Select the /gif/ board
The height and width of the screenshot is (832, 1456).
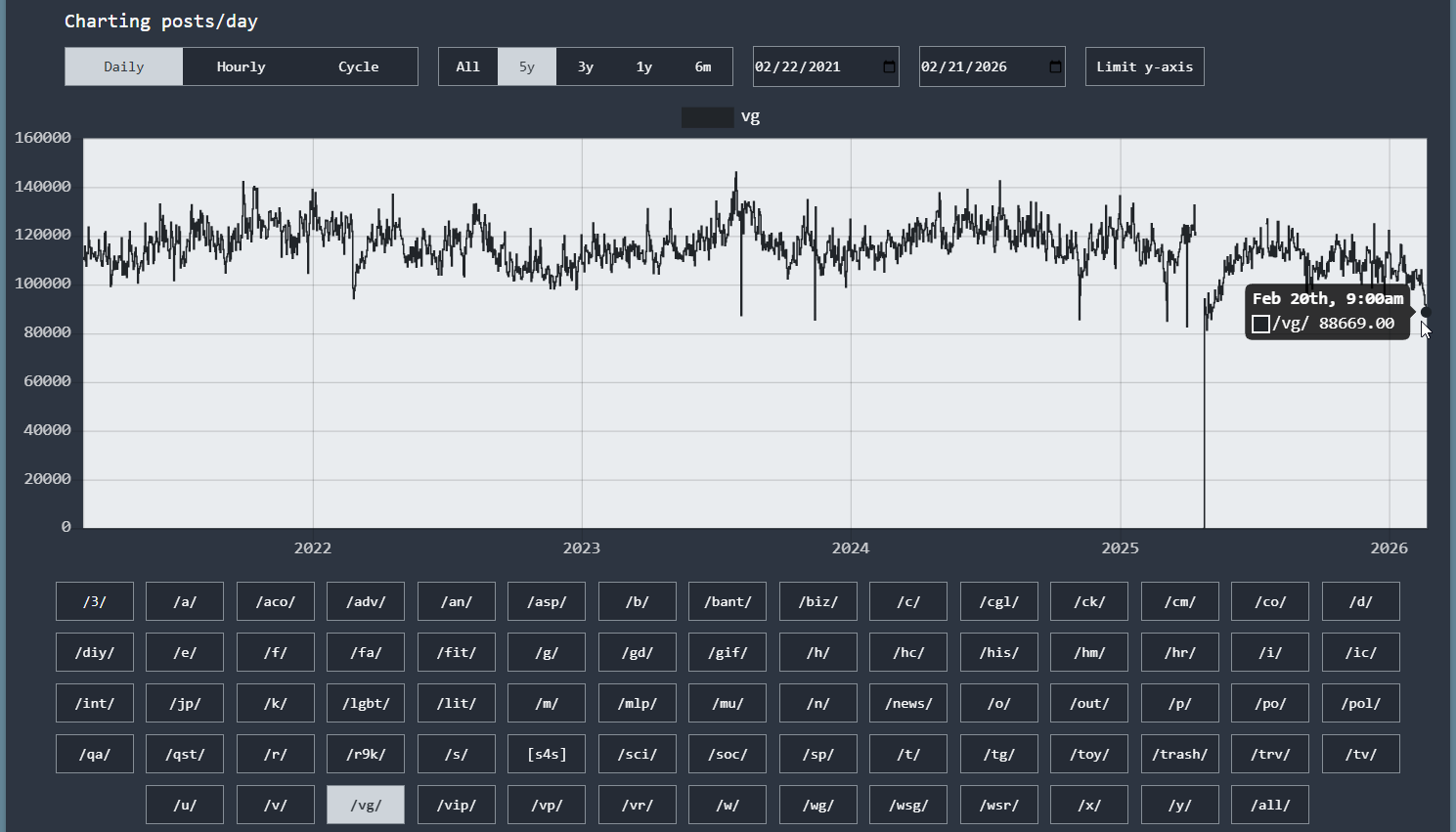click(728, 652)
